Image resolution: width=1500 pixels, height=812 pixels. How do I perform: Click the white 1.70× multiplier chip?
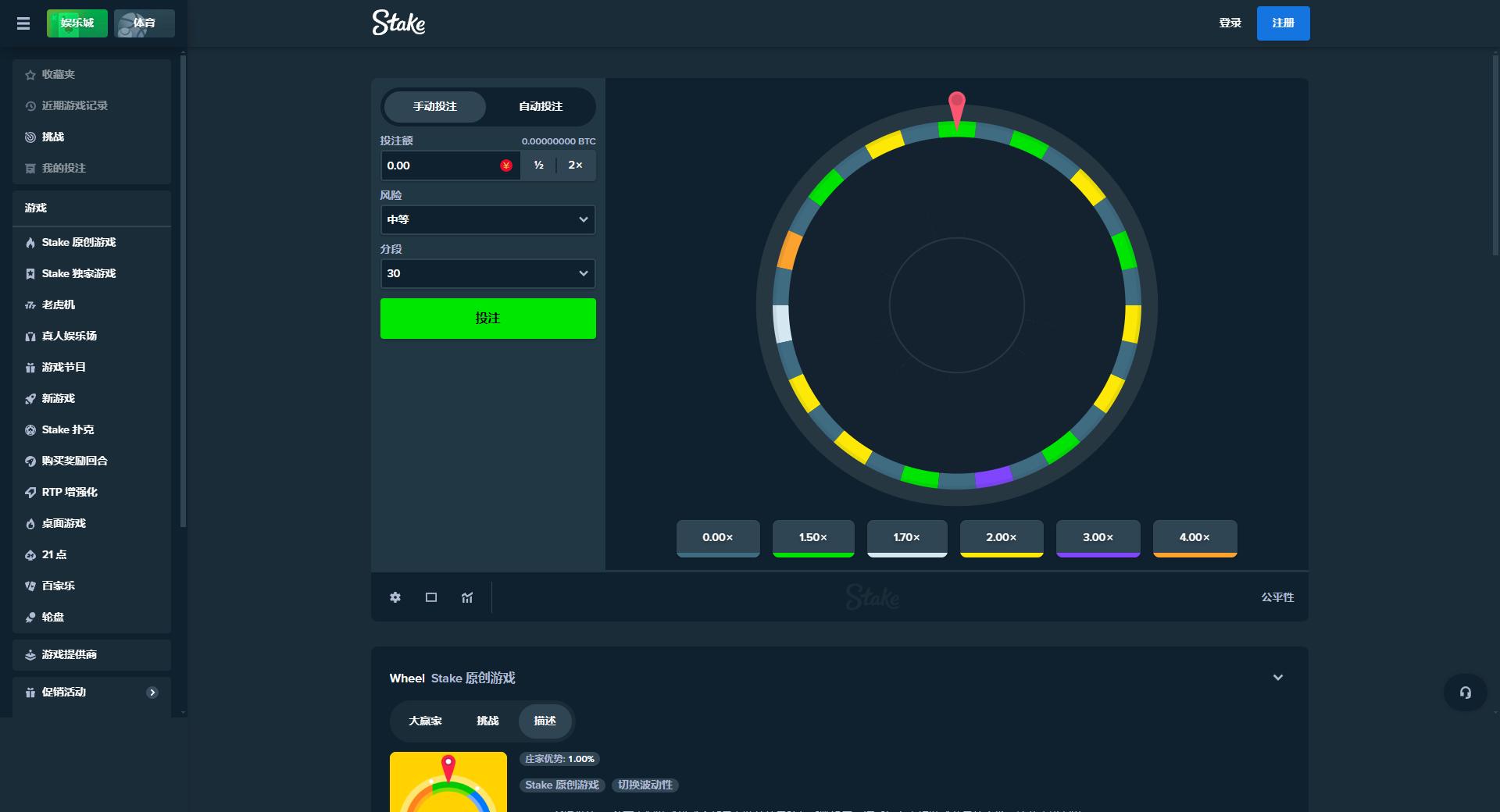click(907, 538)
